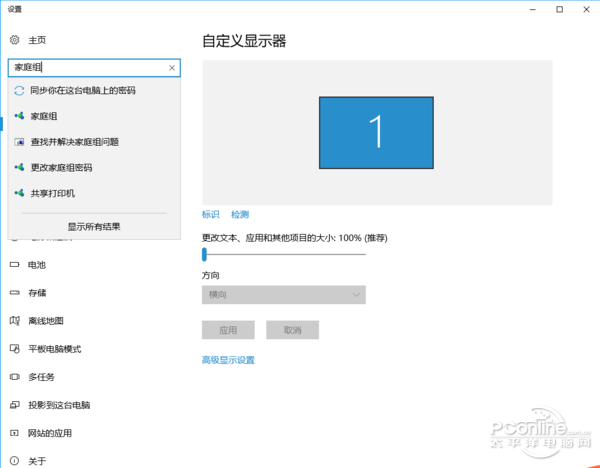Click the Storage icon in sidebar
The image size is (600, 468).
(14, 293)
